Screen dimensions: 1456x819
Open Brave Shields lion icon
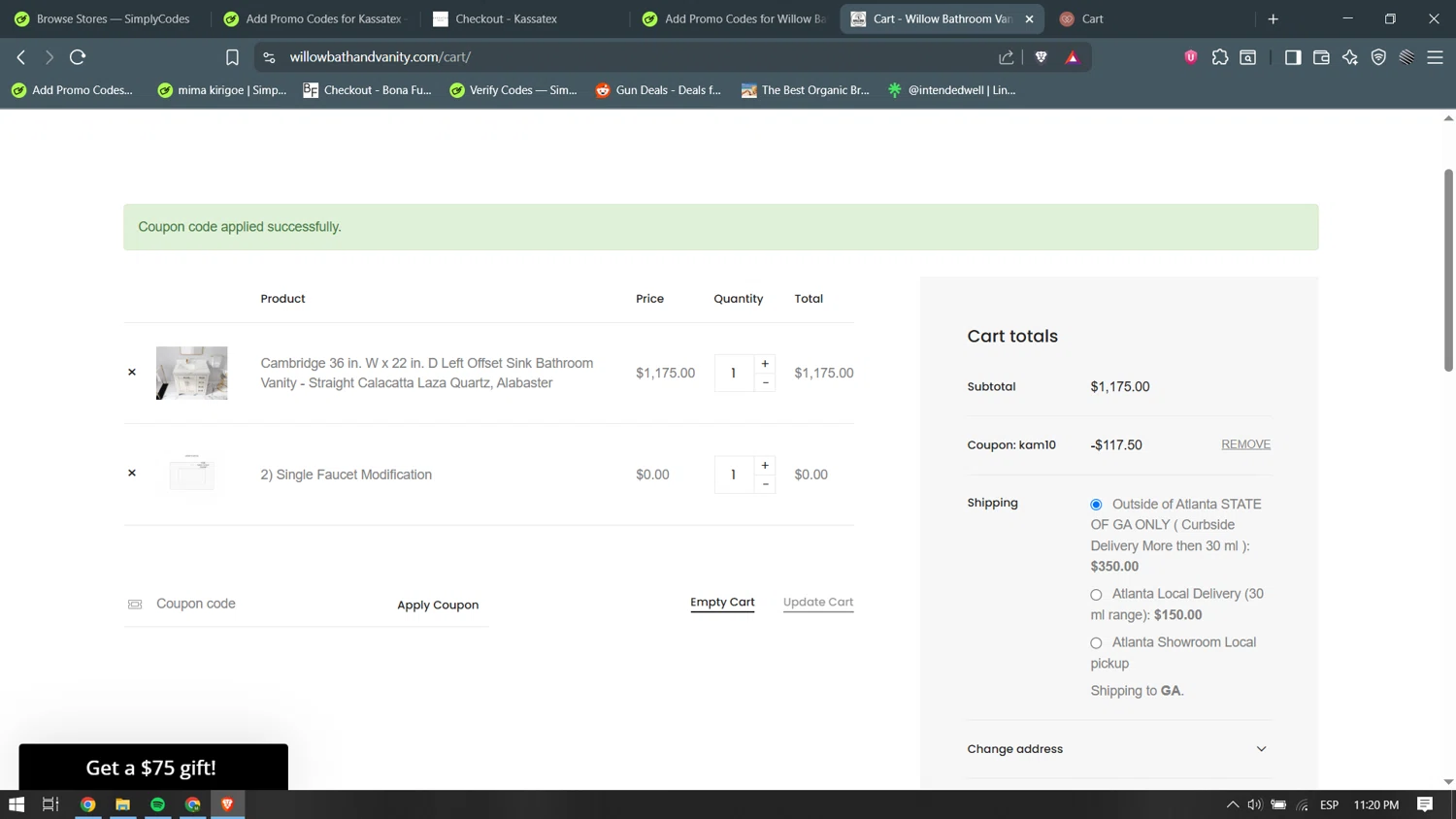point(1042,57)
